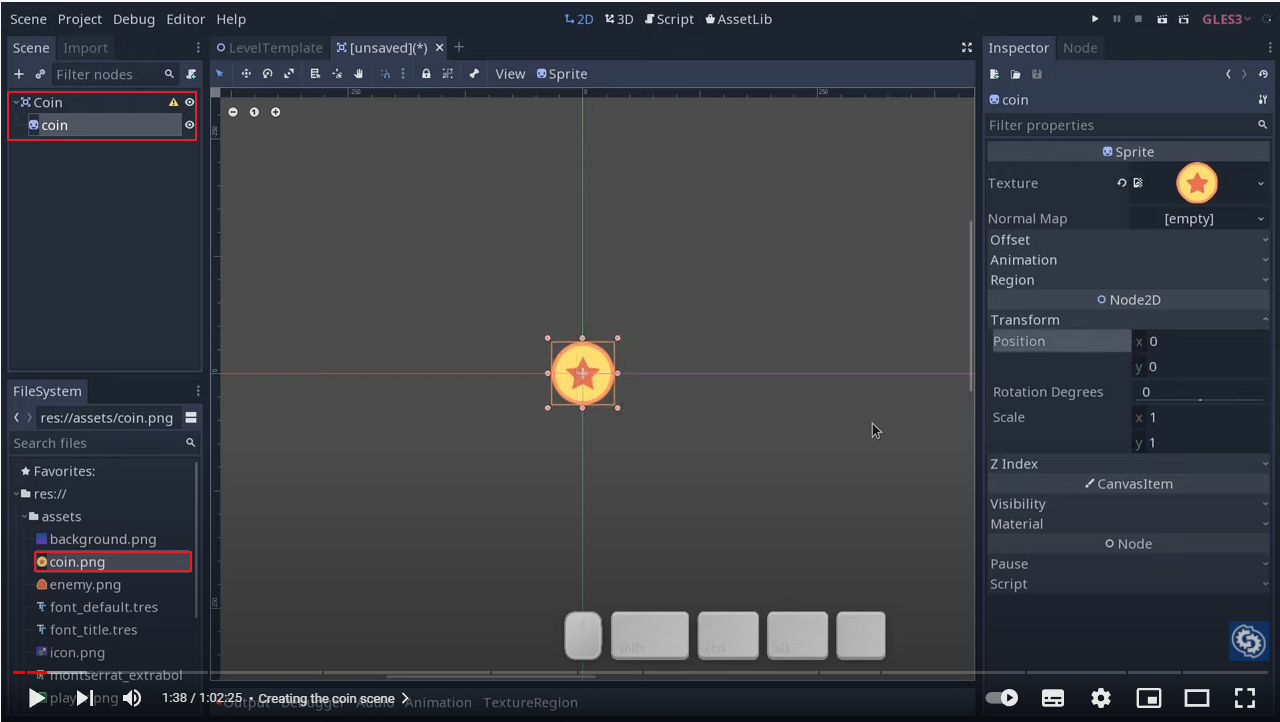The image size is (1280, 722).
Task: Expand the Material section
Action: pyautogui.click(x=1128, y=524)
